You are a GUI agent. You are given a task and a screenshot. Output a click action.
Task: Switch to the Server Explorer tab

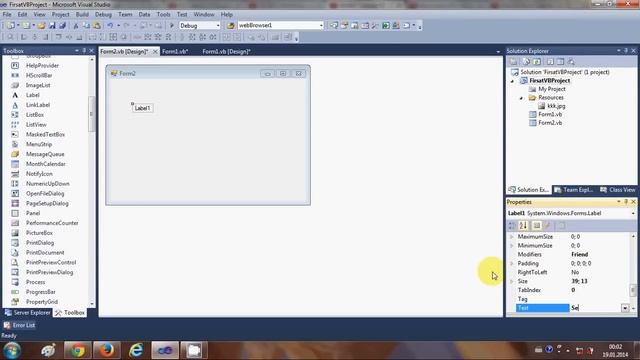pyautogui.click(x=27, y=313)
